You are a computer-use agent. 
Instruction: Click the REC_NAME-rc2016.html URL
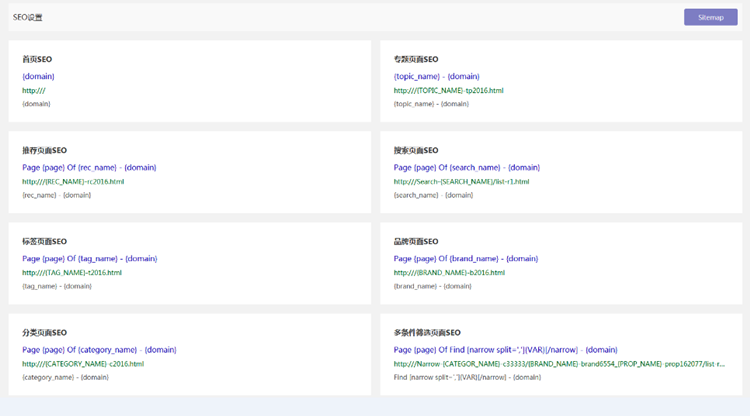tap(73, 181)
